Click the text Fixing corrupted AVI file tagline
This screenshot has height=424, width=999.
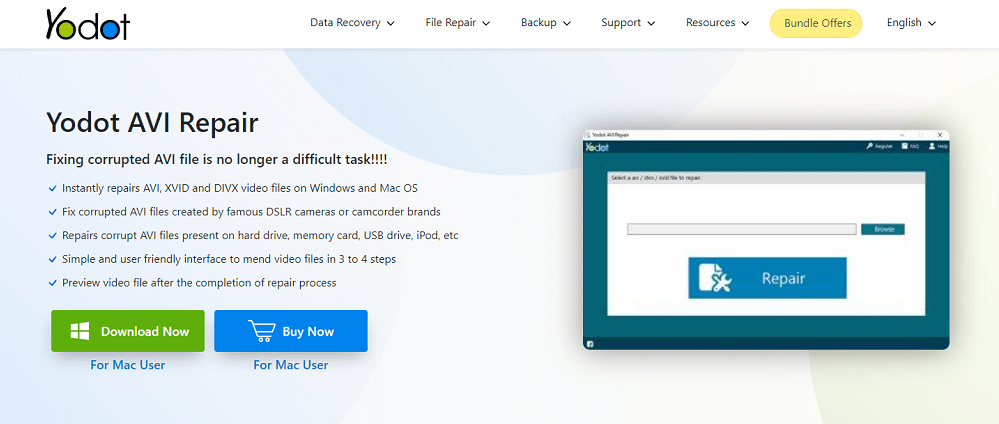point(217,159)
